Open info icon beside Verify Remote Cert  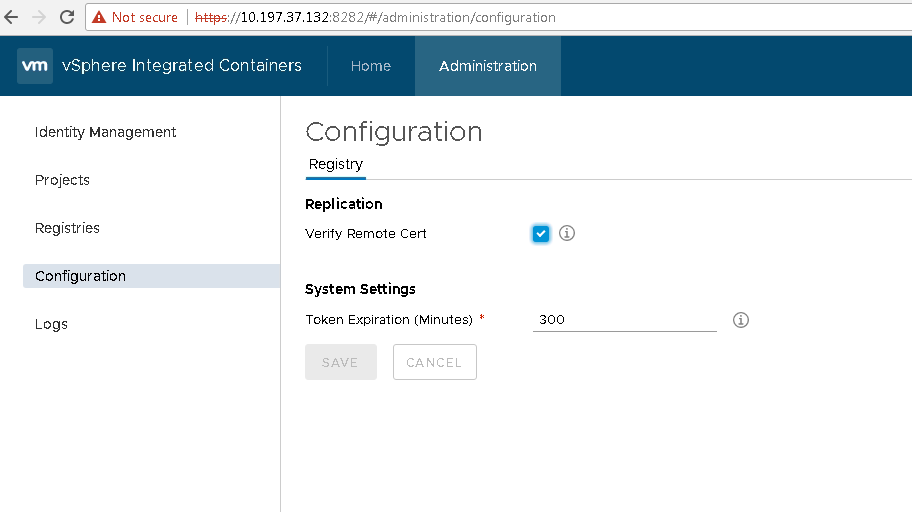pos(567,233)
